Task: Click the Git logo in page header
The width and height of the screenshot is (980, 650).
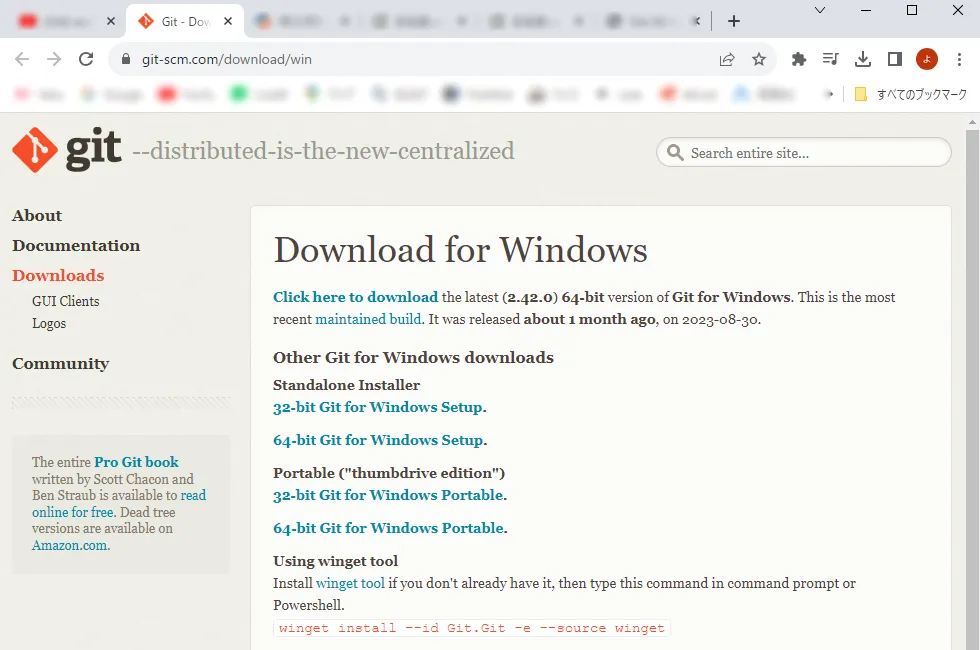Action: (66, 150)
